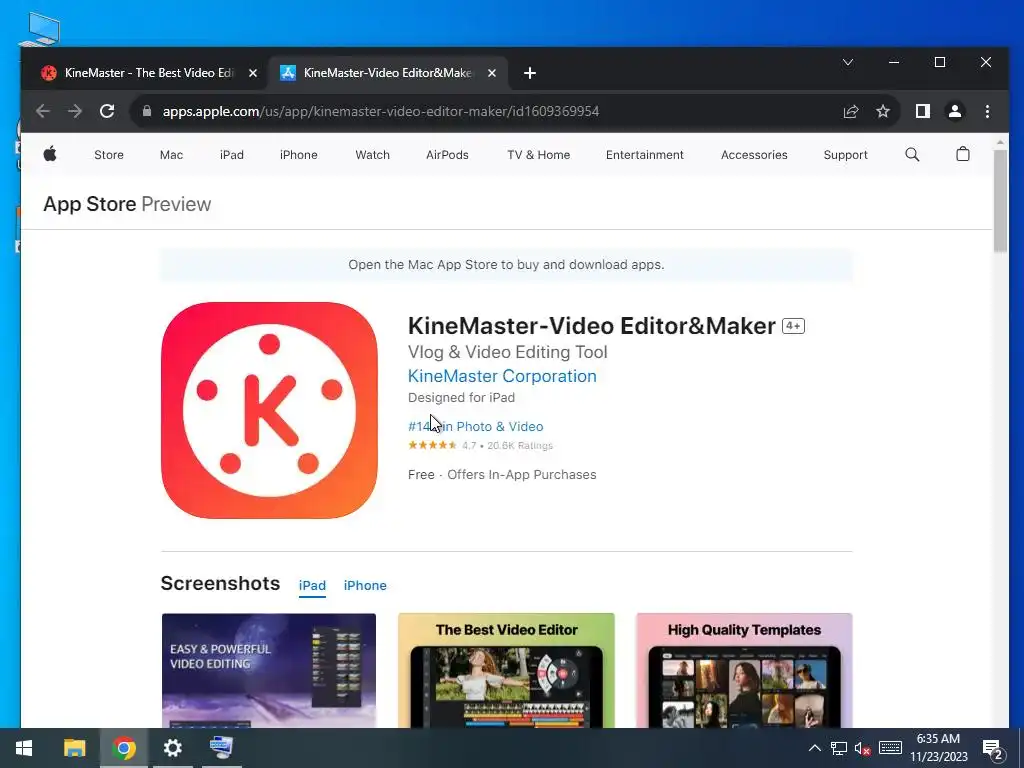This screenshot has height=768, width=1024.
Task: Toggle the Chrome side panel icon
Action: point(922,111)
